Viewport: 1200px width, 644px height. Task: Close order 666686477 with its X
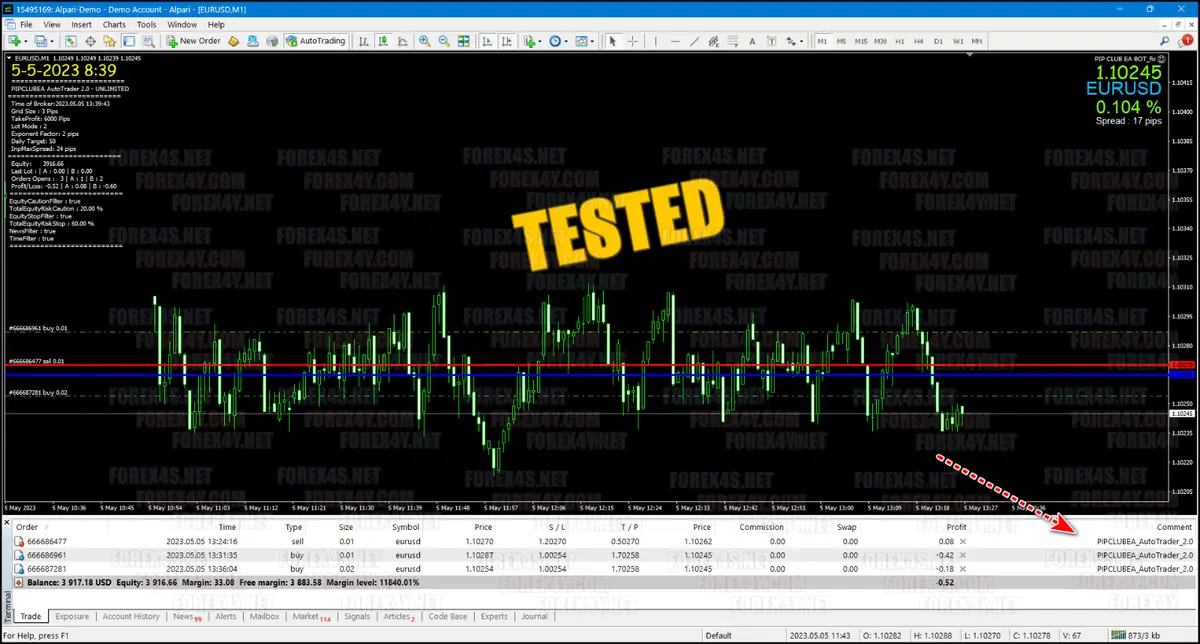963,541
